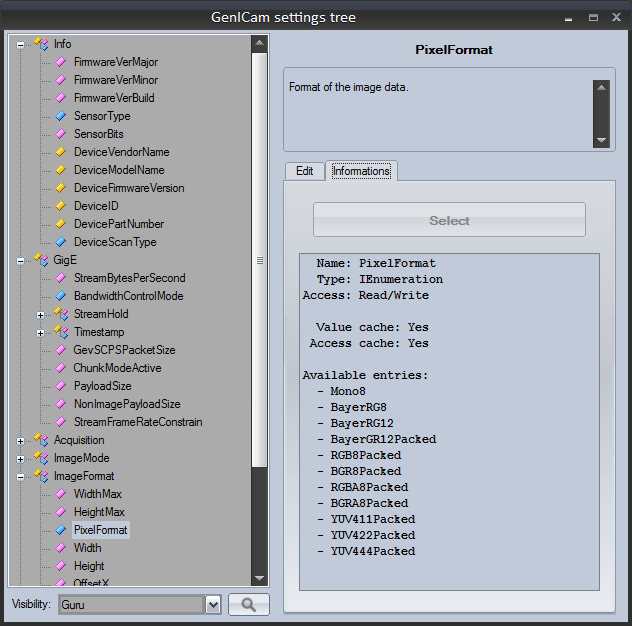The image size is (632, 626).
Task: Click the pencil icon beside FirmwareVerMajor
Action: point(61,62)
